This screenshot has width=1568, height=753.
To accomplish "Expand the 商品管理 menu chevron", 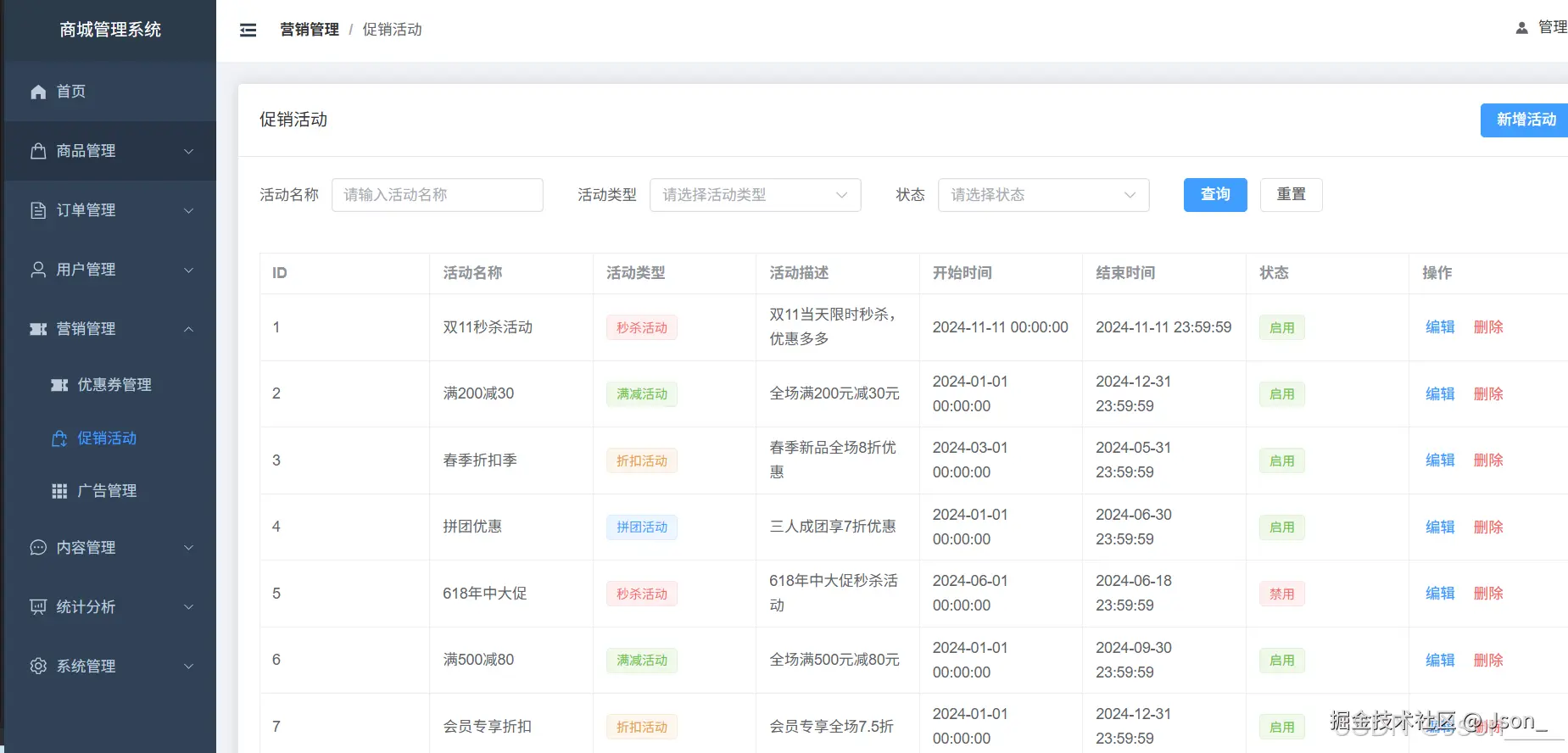I will tap(189, 152).
